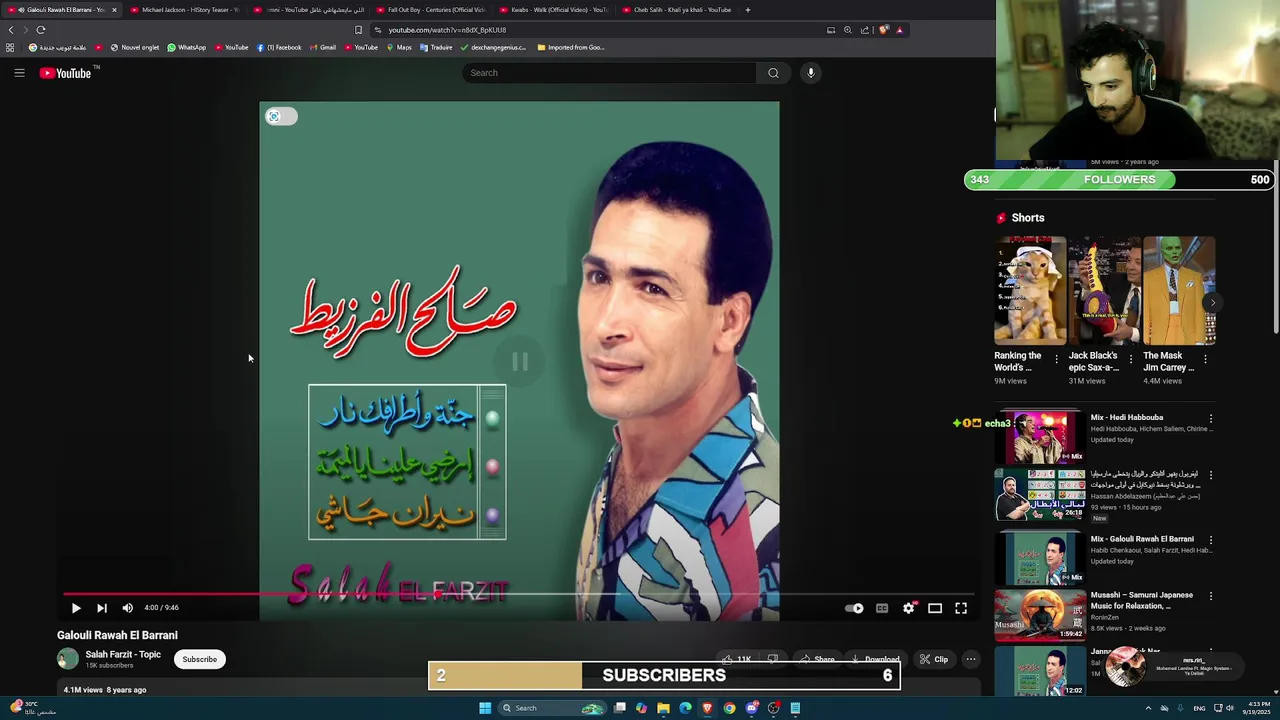Go to the YouTube home logo

pos(65,73)
